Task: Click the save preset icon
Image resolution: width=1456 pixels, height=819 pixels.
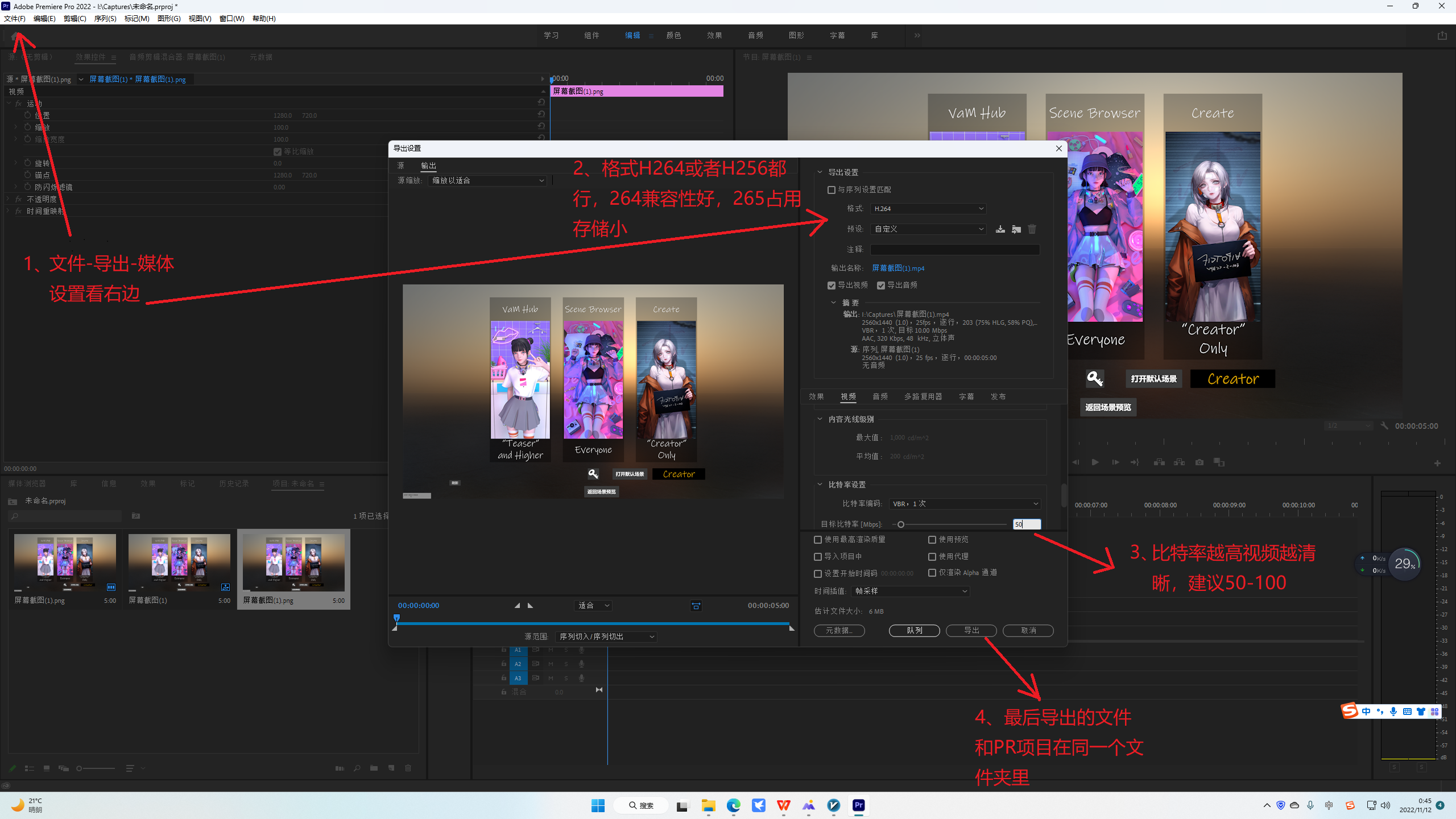Action: (1000, 229)
